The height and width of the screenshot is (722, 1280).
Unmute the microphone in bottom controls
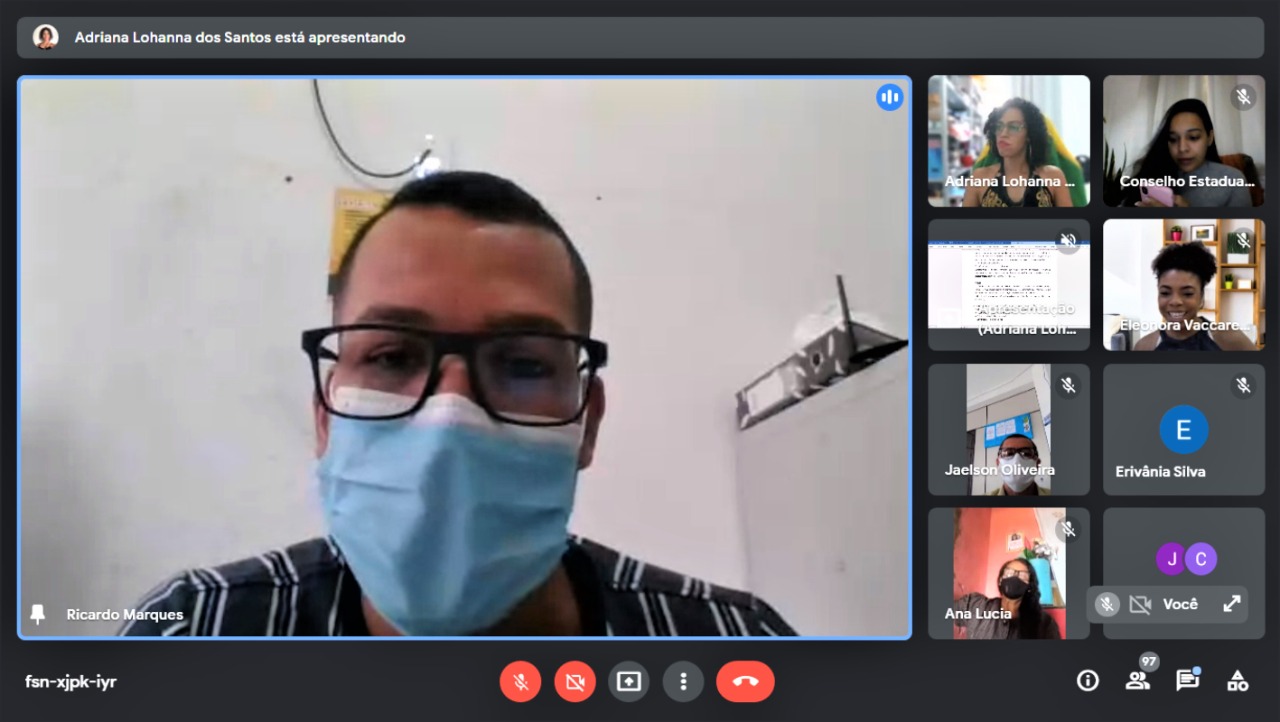click(x=520, y=682)
